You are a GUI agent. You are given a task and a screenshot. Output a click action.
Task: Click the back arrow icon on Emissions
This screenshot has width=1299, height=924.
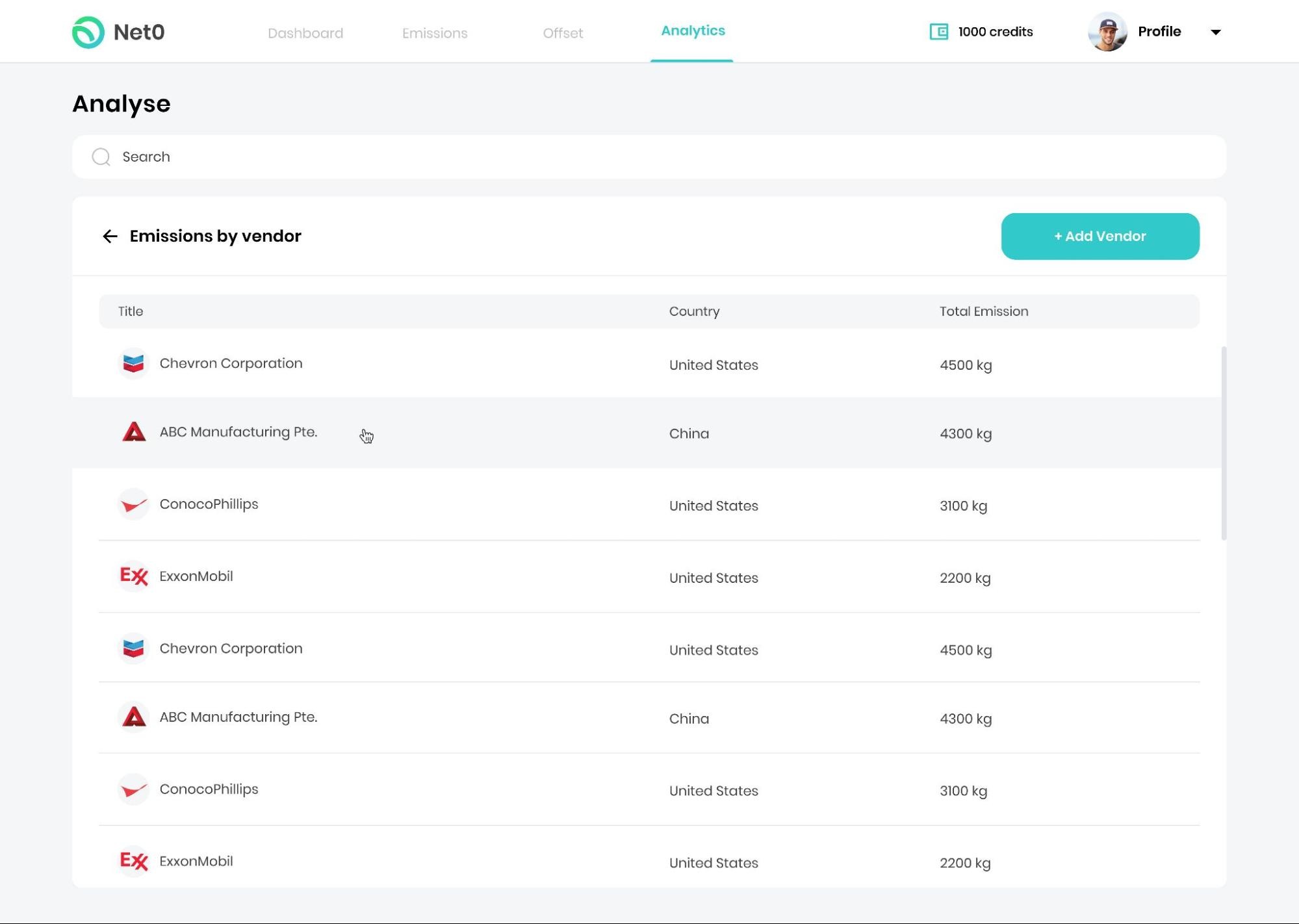coord(110,236)
